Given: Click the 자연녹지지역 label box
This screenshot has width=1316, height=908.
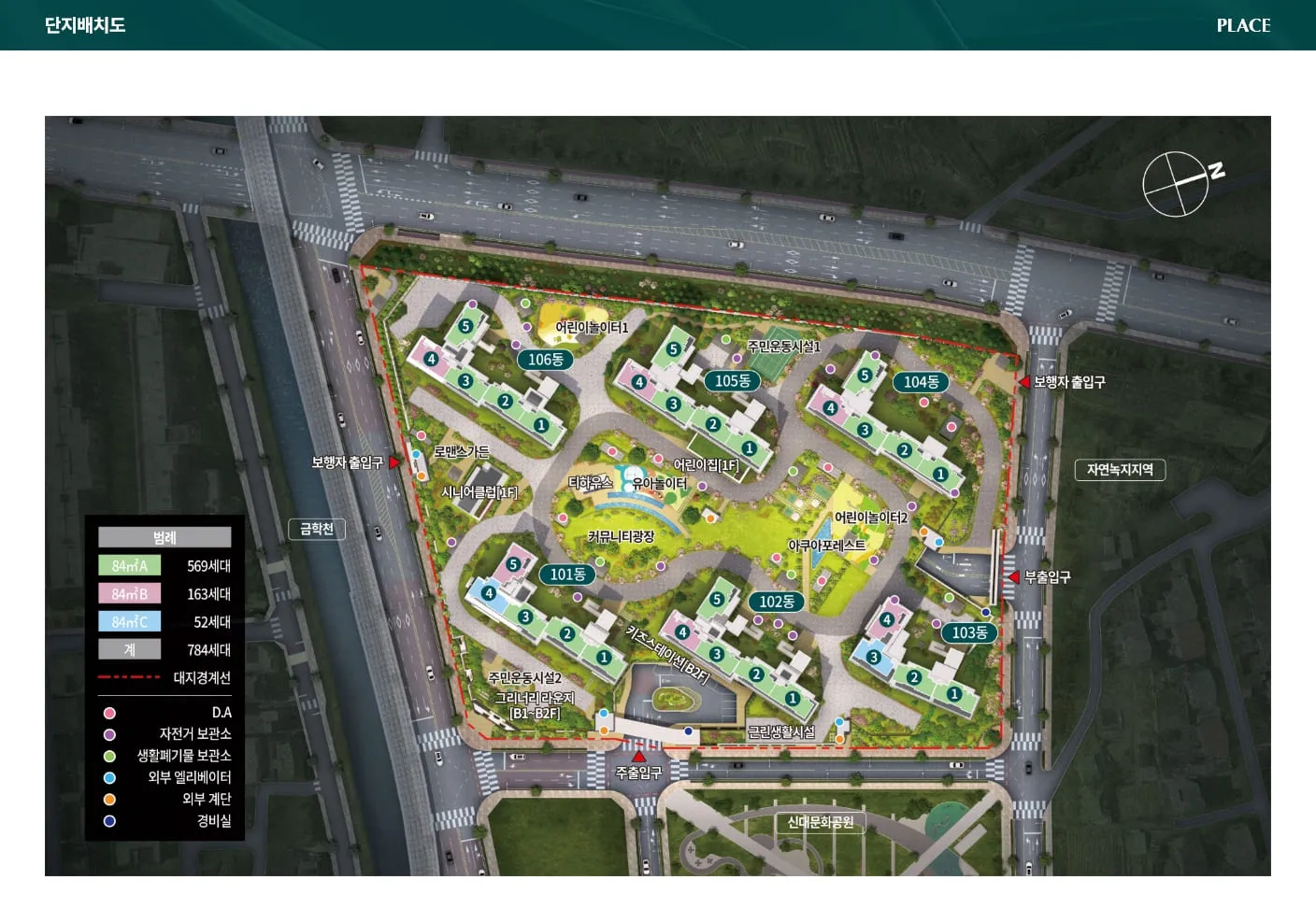Looking at the screenshot, I should [1120, 470].
